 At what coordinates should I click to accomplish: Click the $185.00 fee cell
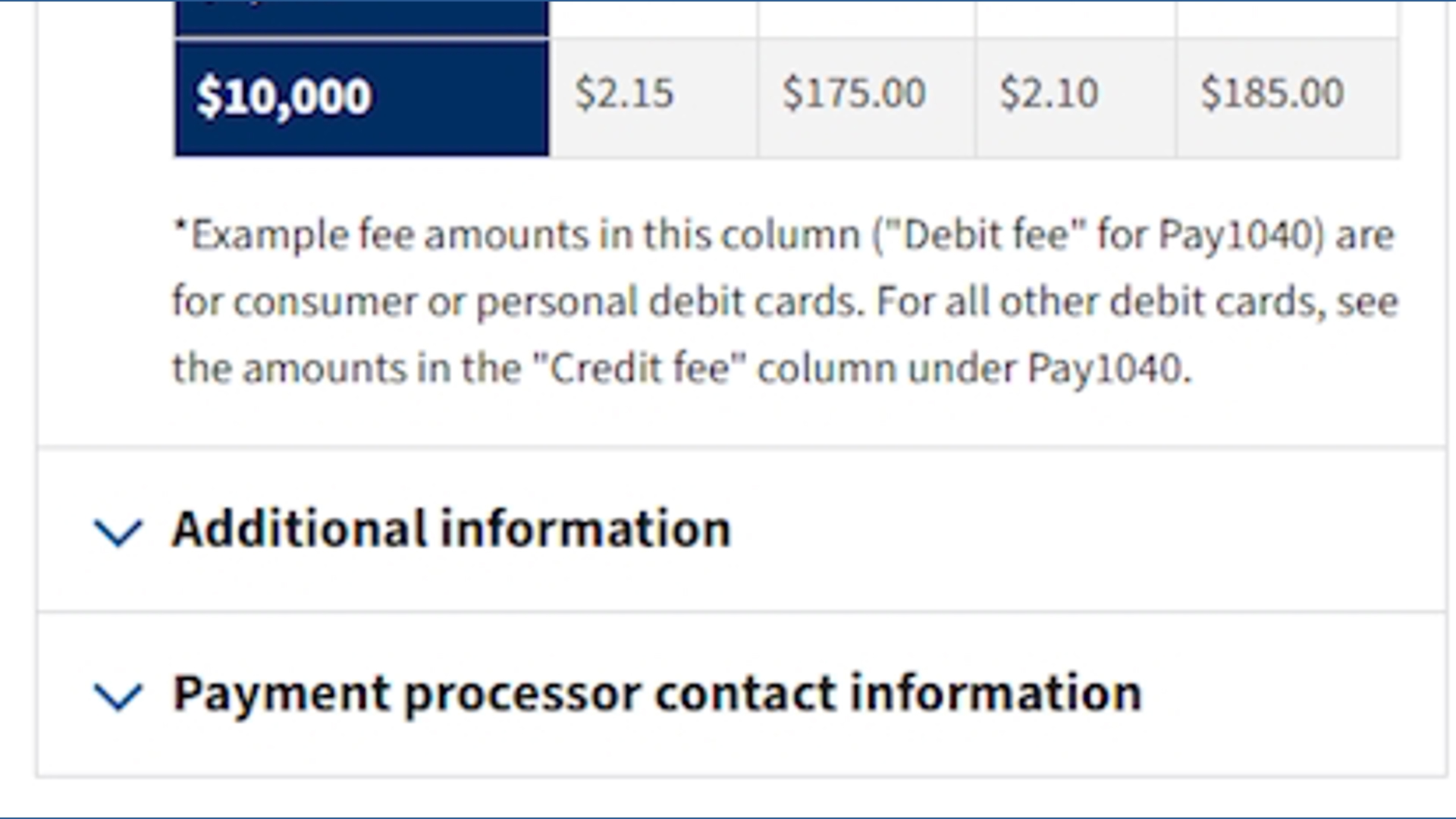click(1272, 93)
